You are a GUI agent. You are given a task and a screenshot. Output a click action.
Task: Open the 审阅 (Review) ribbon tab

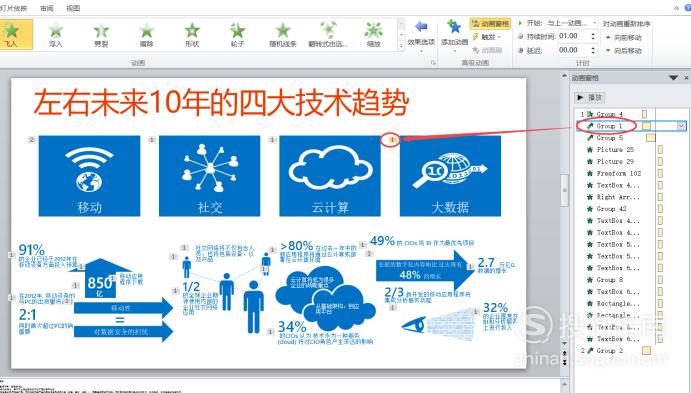pos(47,8)
